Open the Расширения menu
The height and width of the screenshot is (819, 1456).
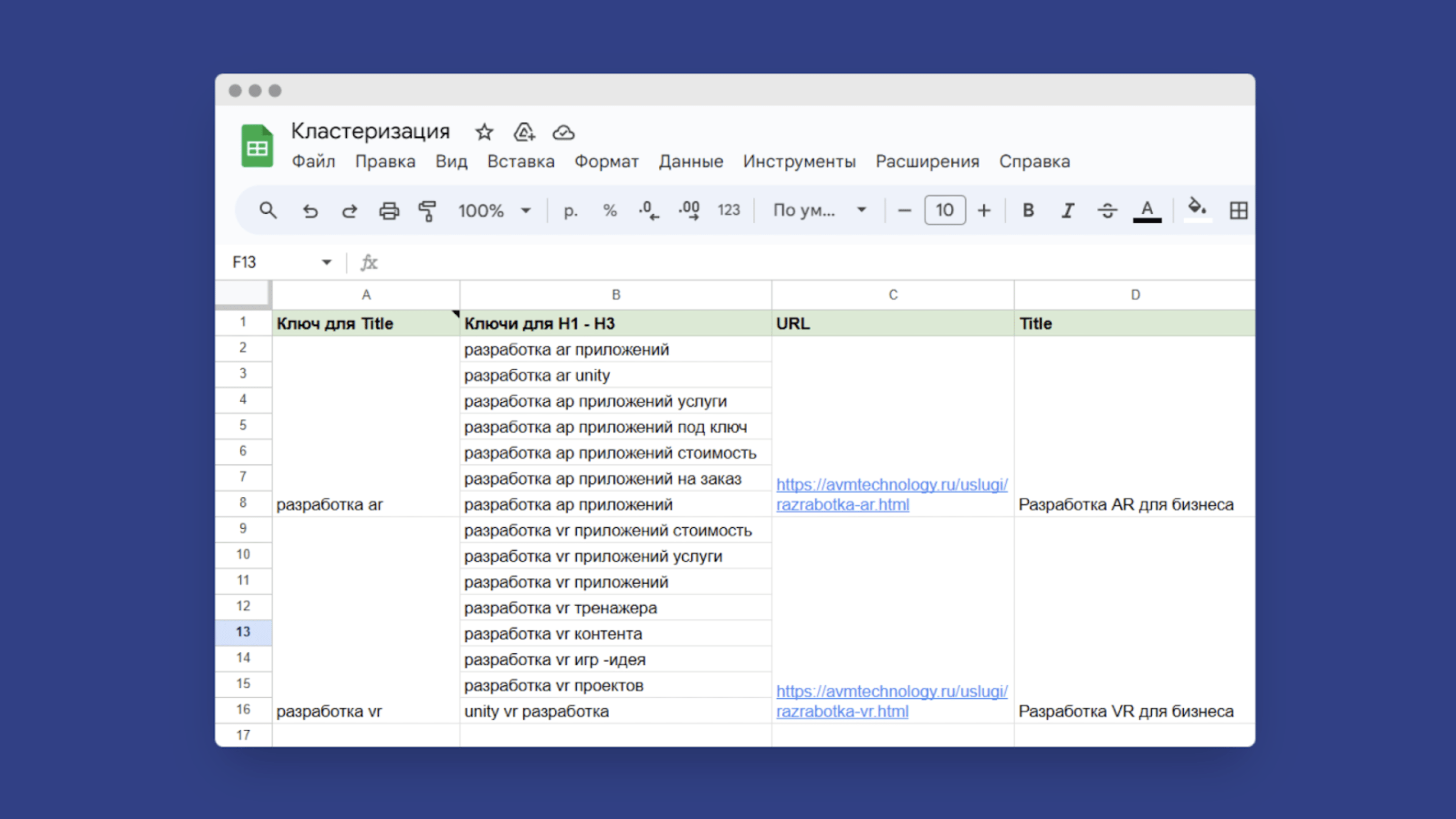tap(927, 162)
